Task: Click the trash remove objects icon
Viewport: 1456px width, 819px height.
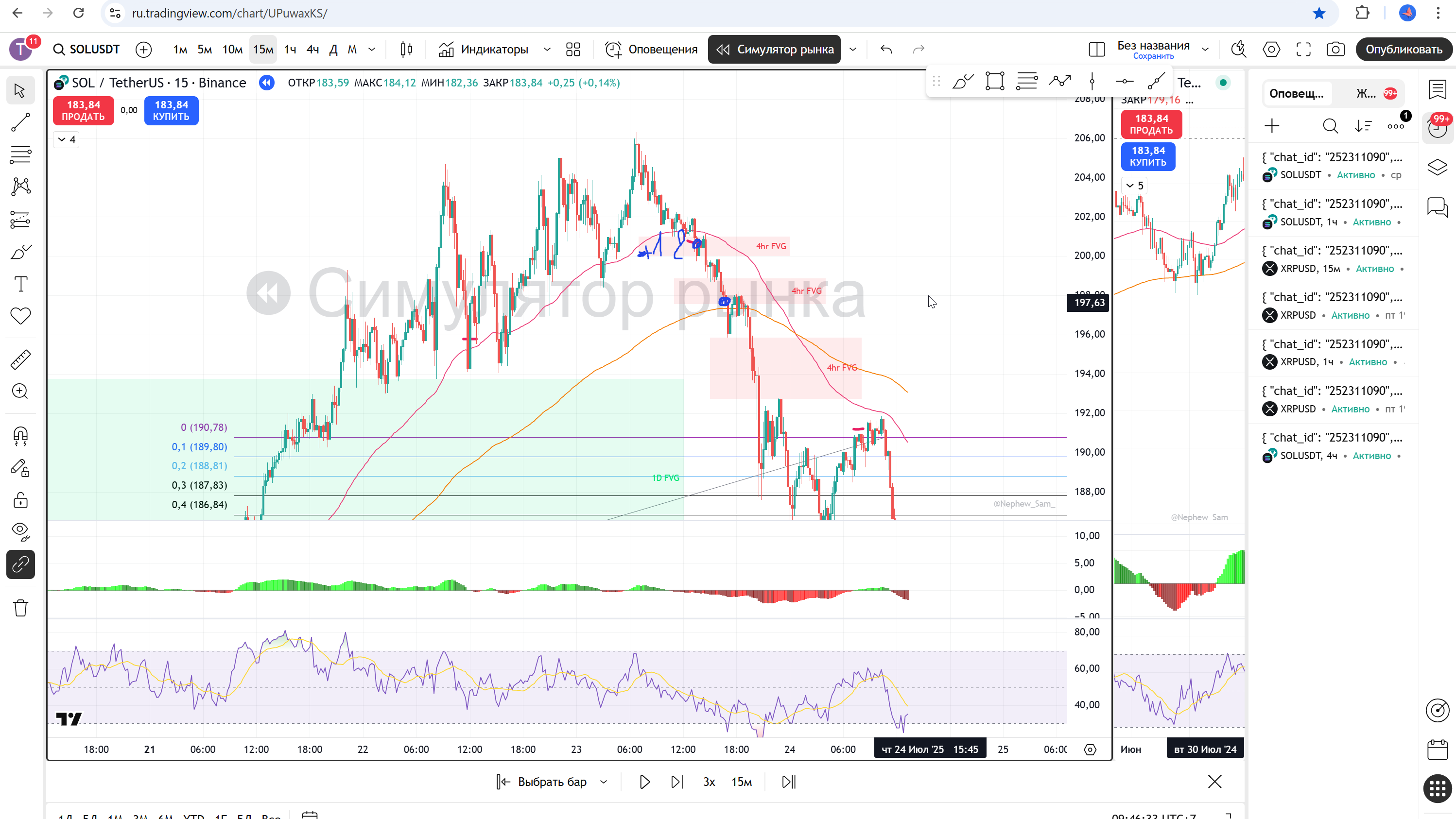Action: [x=20, y=608]
